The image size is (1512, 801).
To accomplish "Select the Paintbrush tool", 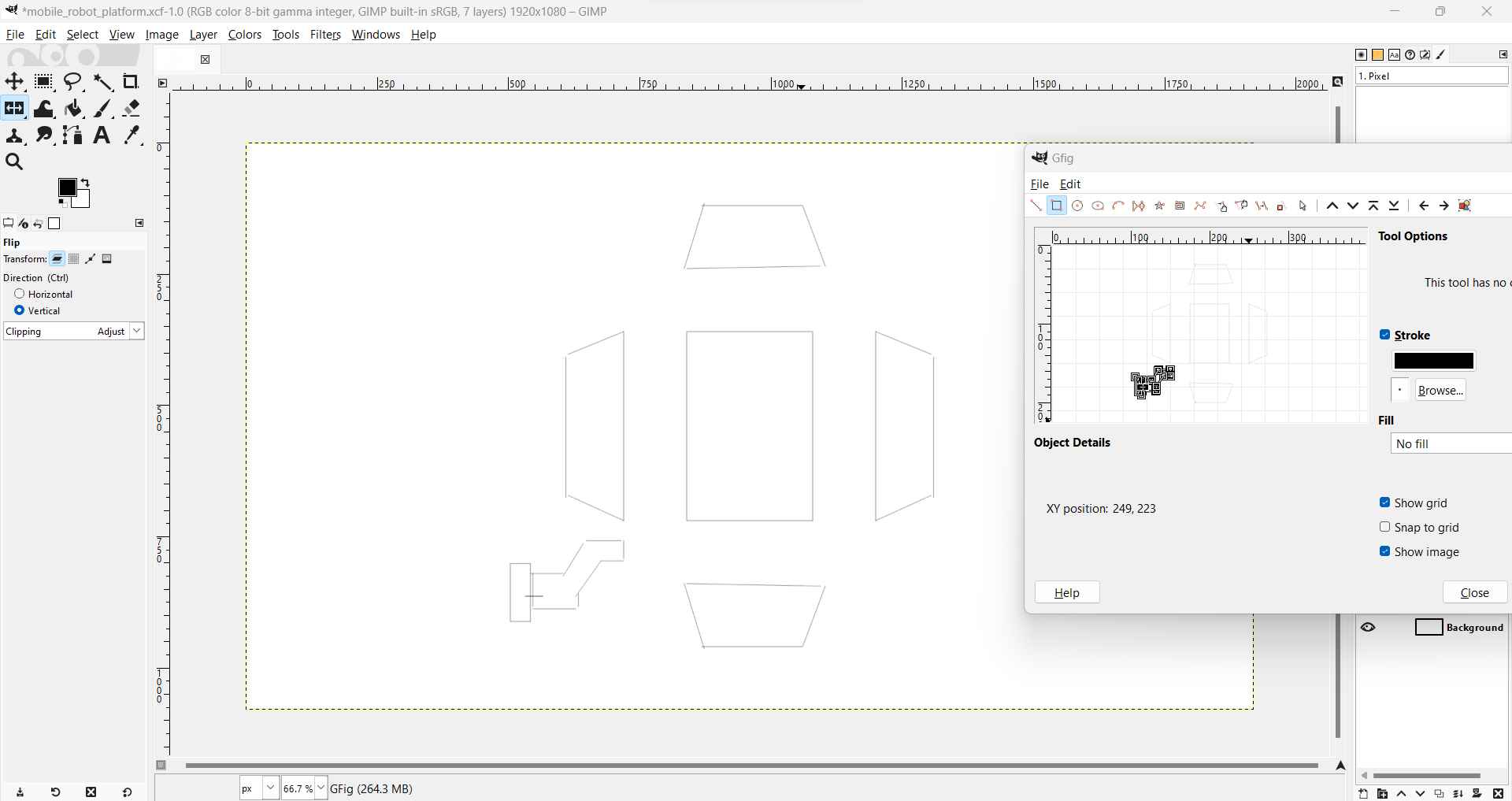I will tap(103, 109).
